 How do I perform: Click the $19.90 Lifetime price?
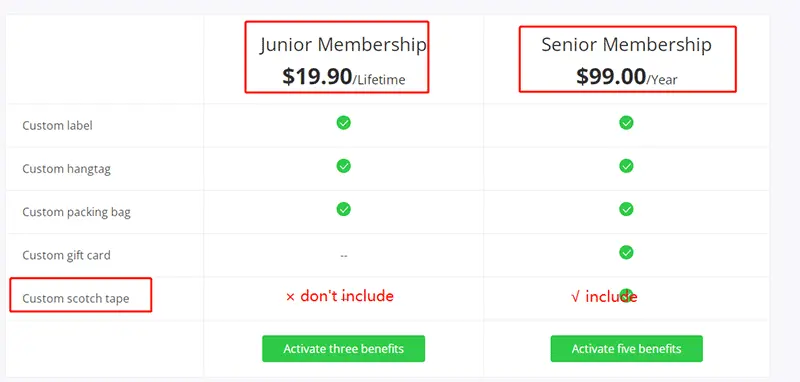point(344,77)
